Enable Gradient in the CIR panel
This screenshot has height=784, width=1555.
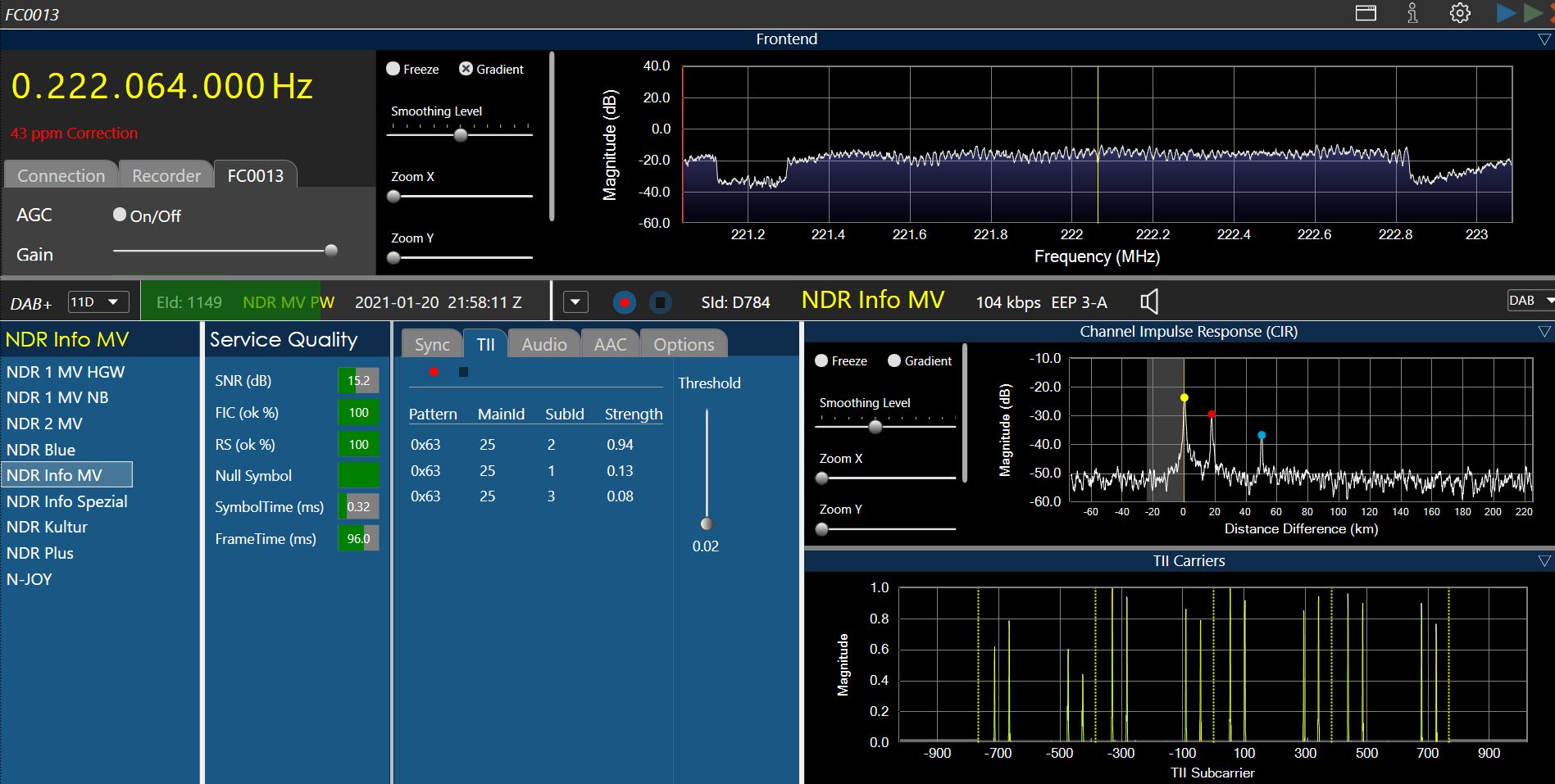(894, 360)
